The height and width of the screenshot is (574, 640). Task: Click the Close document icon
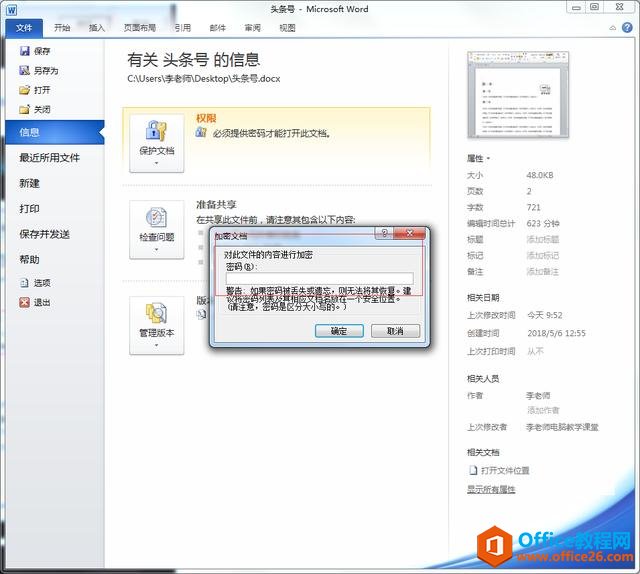(x=24, y=109)
